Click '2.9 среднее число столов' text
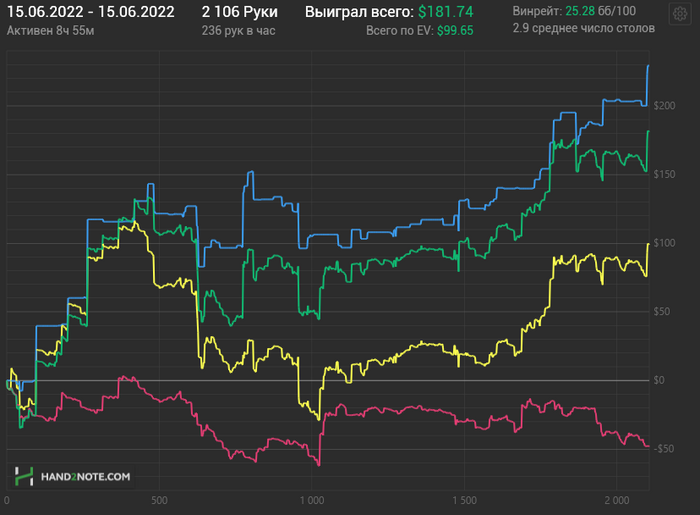The height and width of the screenshot is (515, 700). [x=583, y=28]
